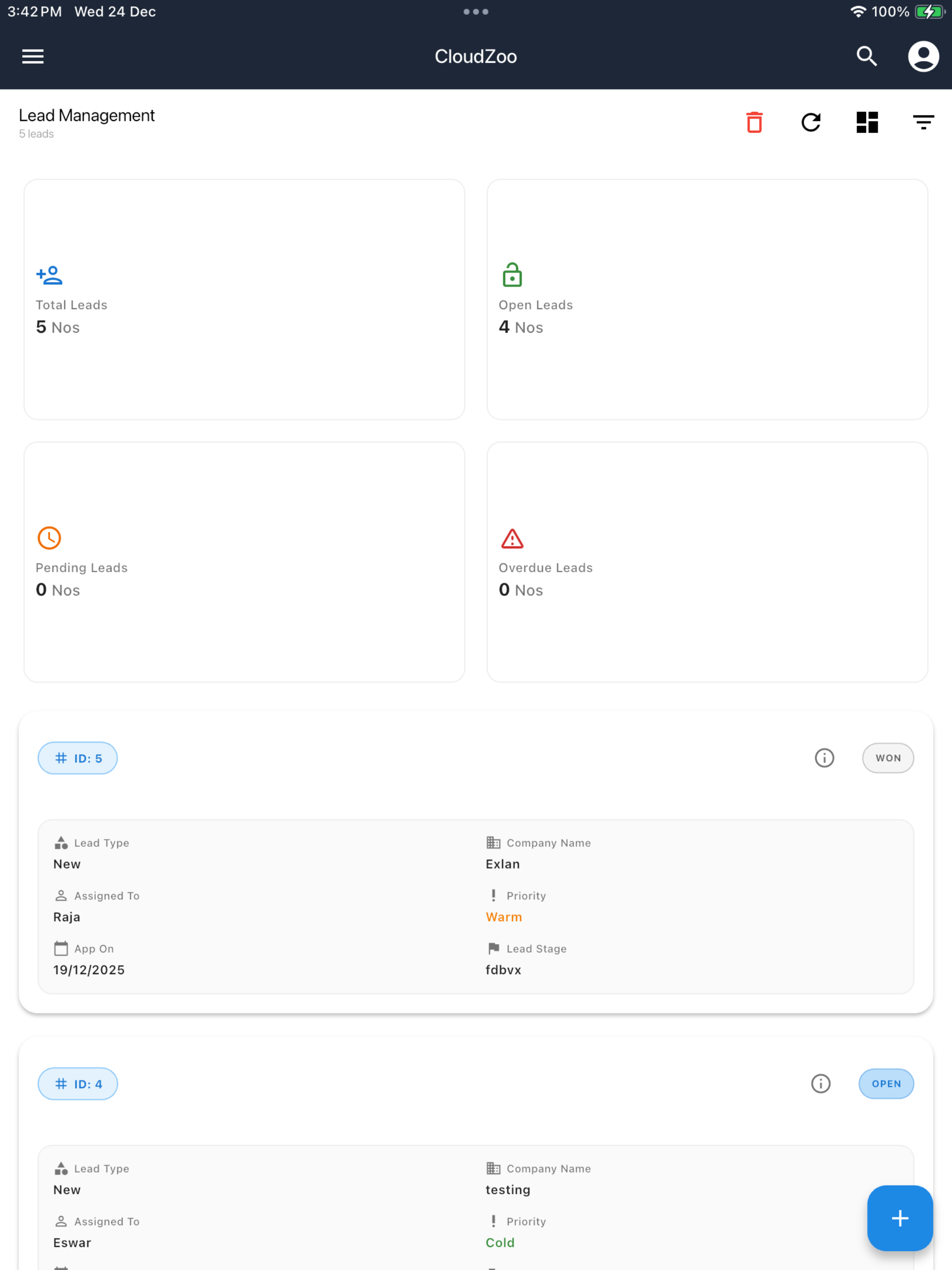This screenshot has height=1270, width=952.
Task: Open the filter options icon
Action: tap(923, 122)
